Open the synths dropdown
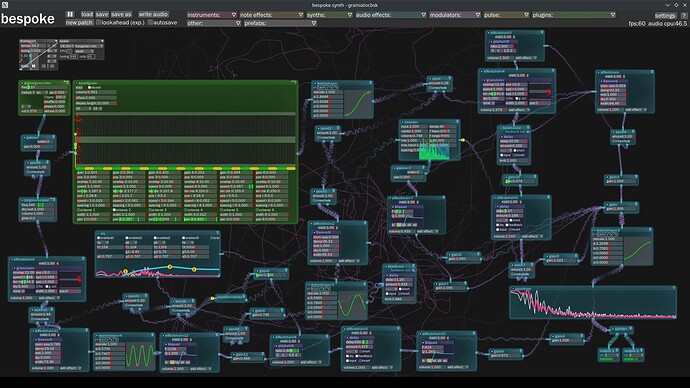The width and height of the screenshot is (690, 388). [x=330, y=15]
